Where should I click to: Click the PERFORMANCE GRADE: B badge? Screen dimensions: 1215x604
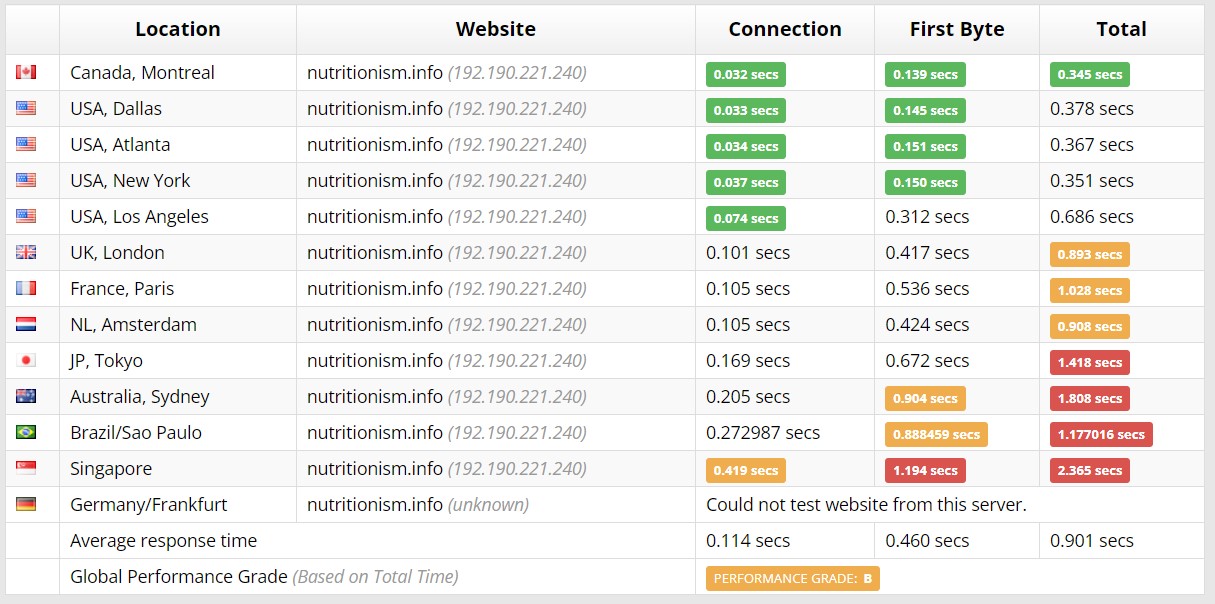pyautogui.click(x=793, y=578)
